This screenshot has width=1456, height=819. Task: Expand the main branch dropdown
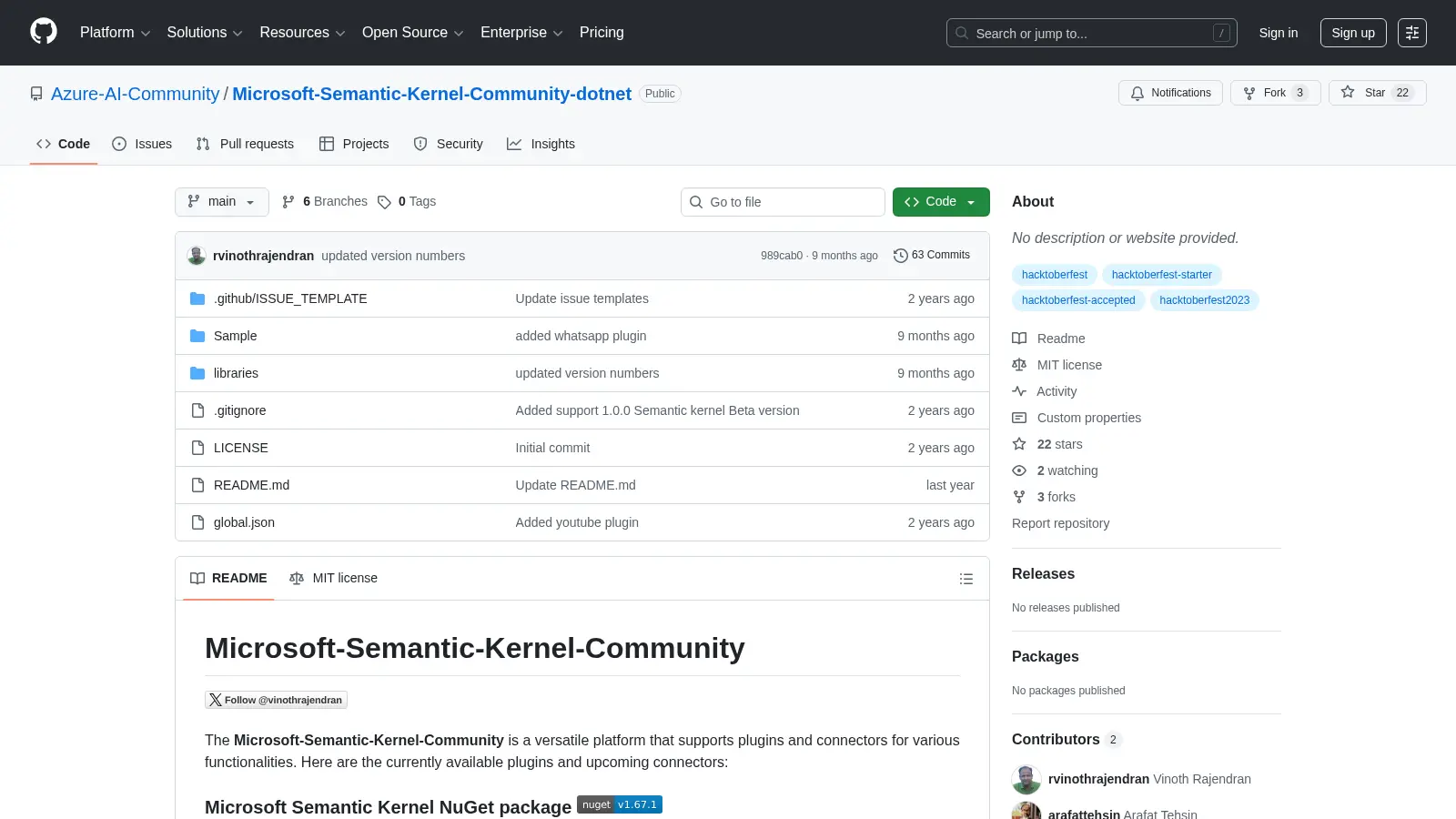(221, 202)
